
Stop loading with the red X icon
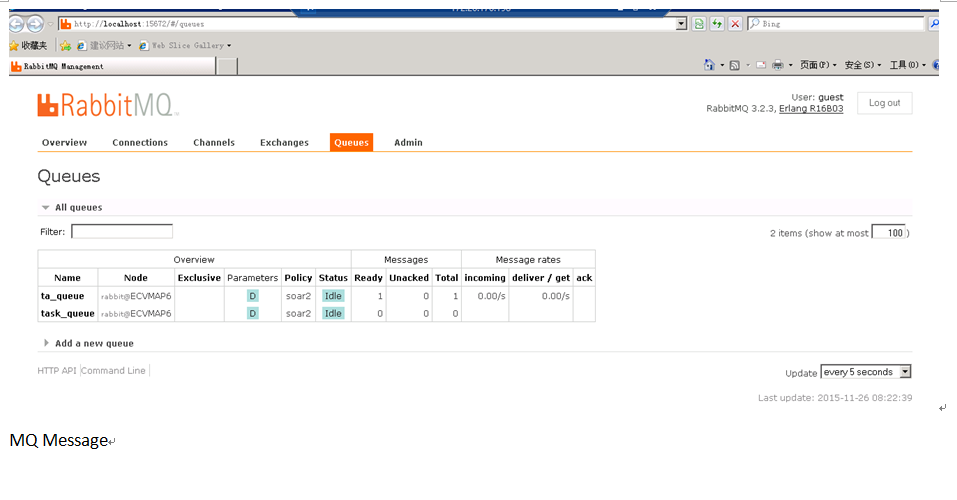click(735, 24)
